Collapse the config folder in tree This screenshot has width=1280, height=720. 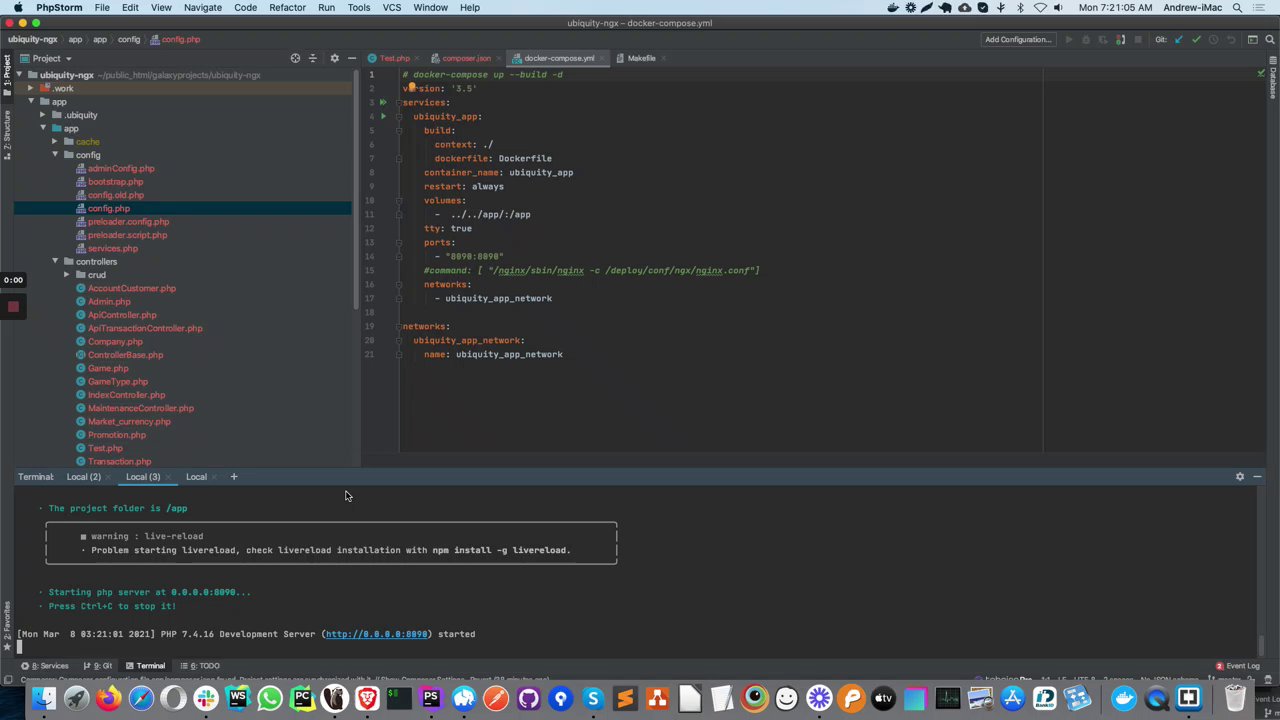pos(55,155)
